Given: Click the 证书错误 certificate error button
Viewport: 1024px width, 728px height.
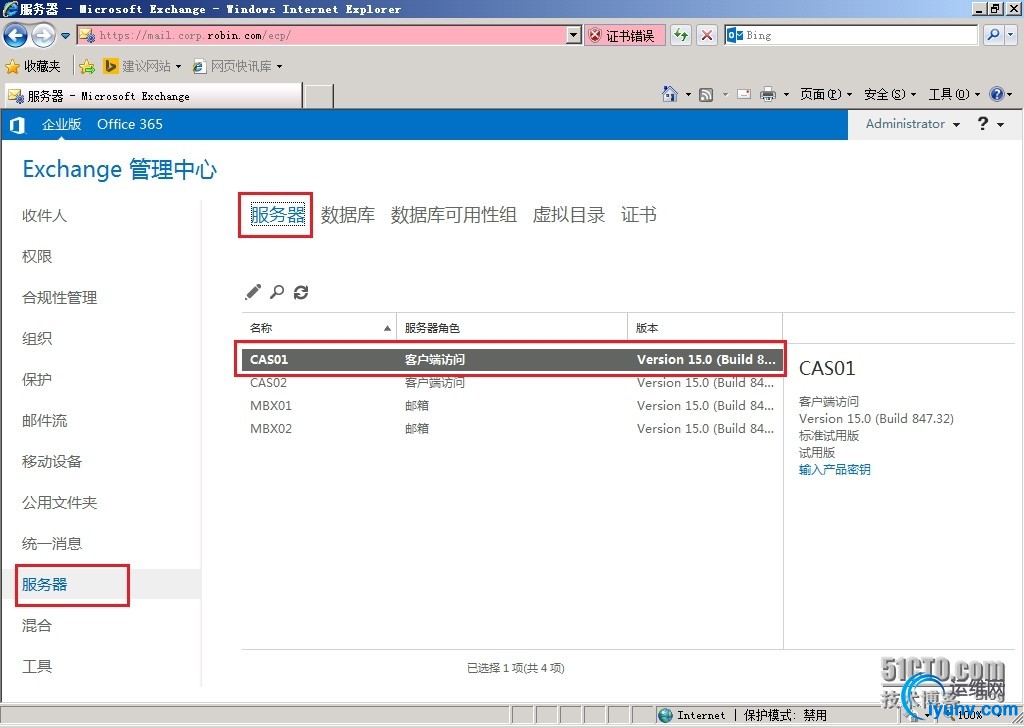Looking at the screenshot, I should pos(625,35).
